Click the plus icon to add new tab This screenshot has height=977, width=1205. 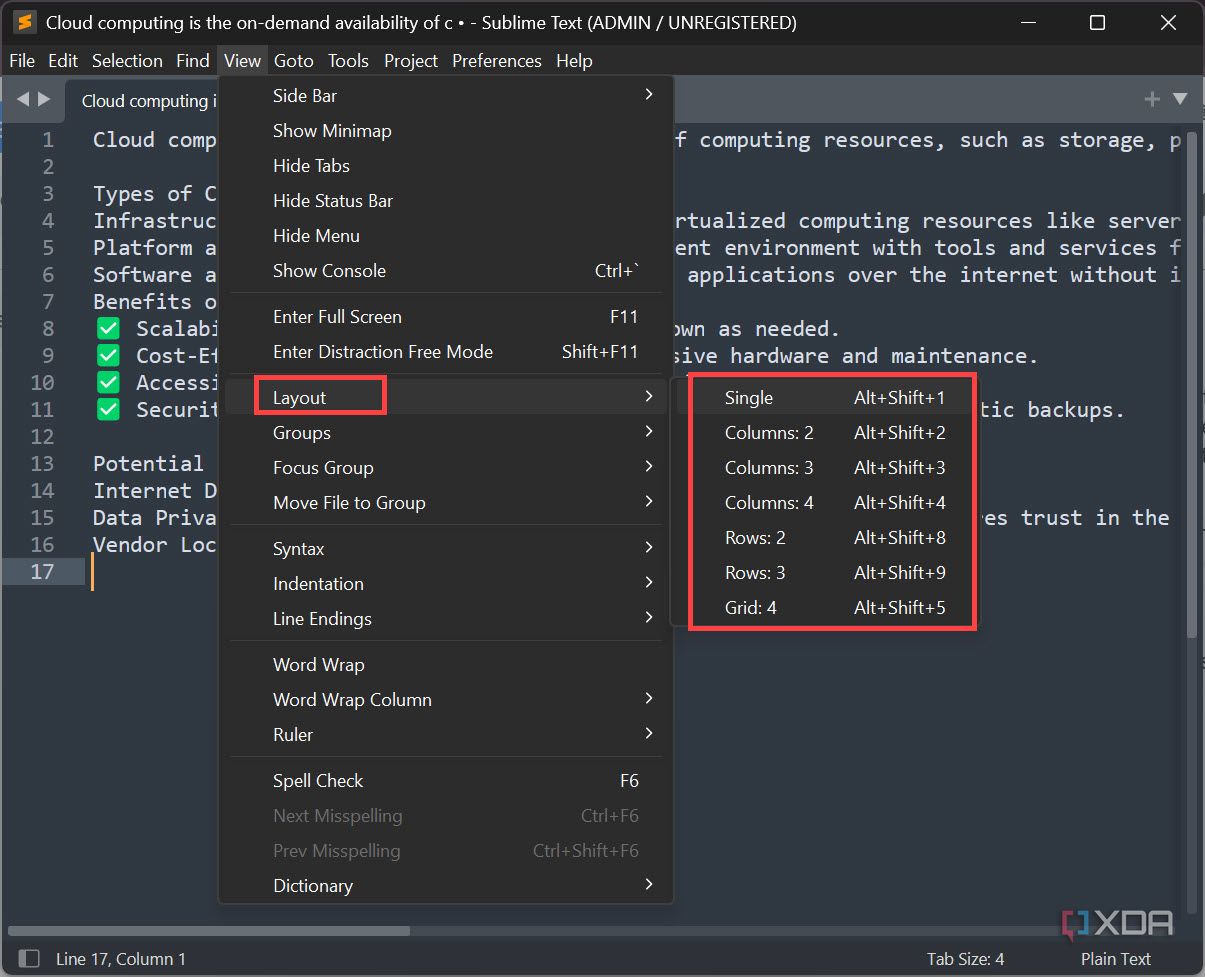point(1152,99)
